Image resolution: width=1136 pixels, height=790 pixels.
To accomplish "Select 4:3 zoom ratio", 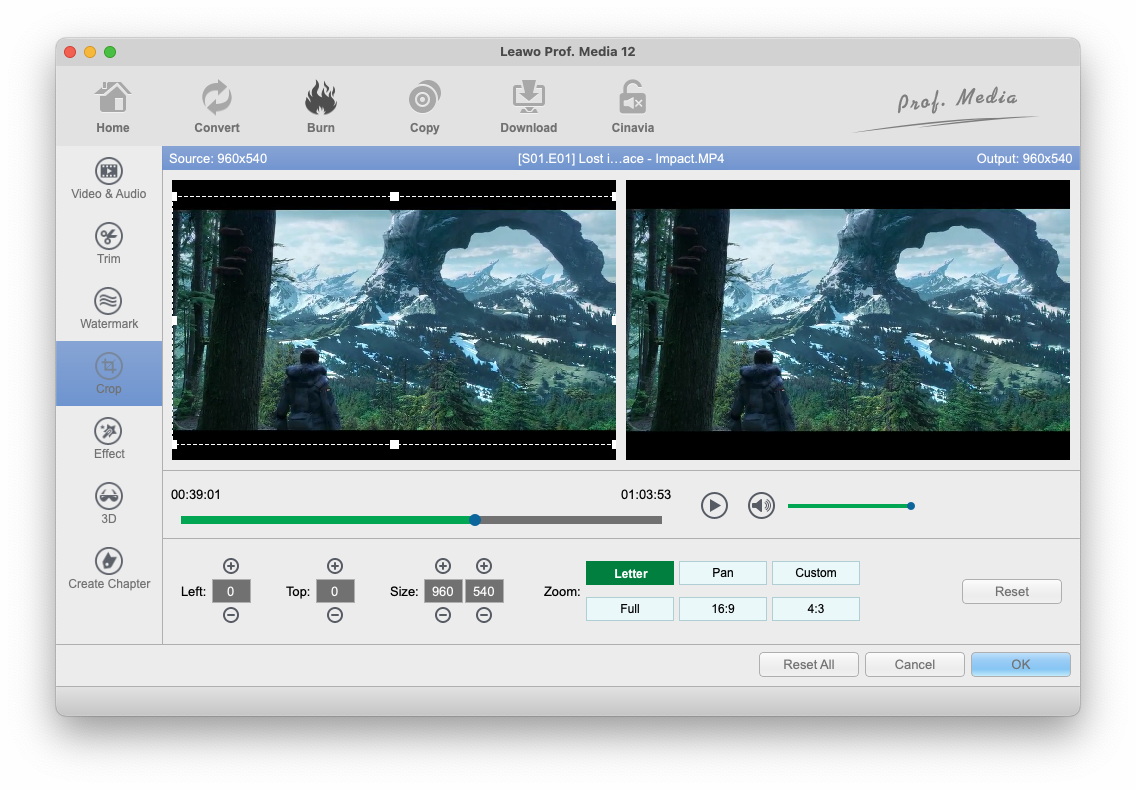I will 816,609.
